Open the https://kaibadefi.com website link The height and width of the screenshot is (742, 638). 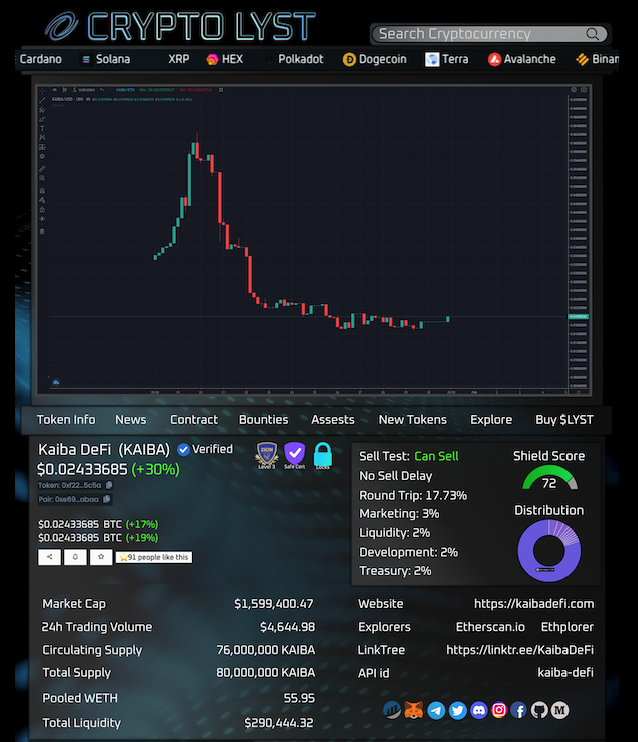[534, 604]
